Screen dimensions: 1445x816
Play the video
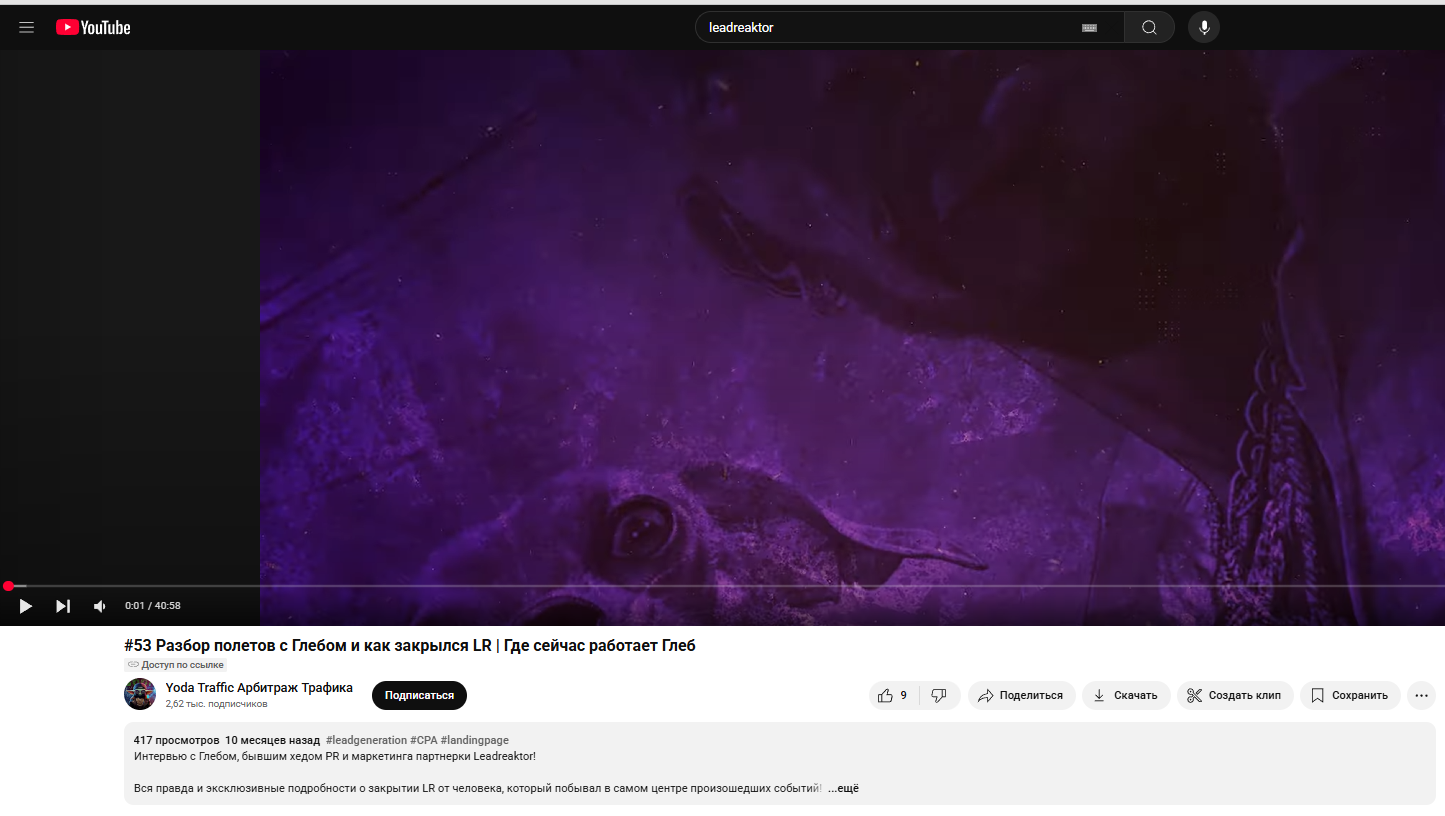(x=26, y=606)
